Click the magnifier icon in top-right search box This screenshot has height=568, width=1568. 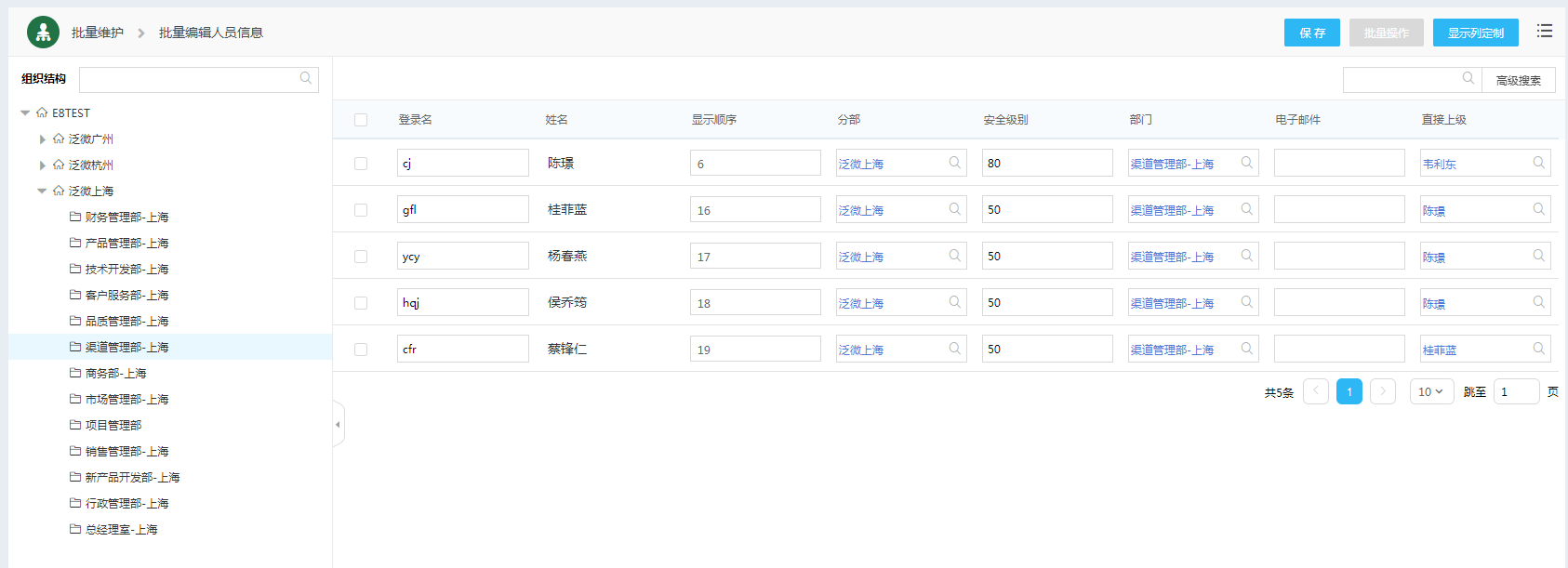[1468, 79]
